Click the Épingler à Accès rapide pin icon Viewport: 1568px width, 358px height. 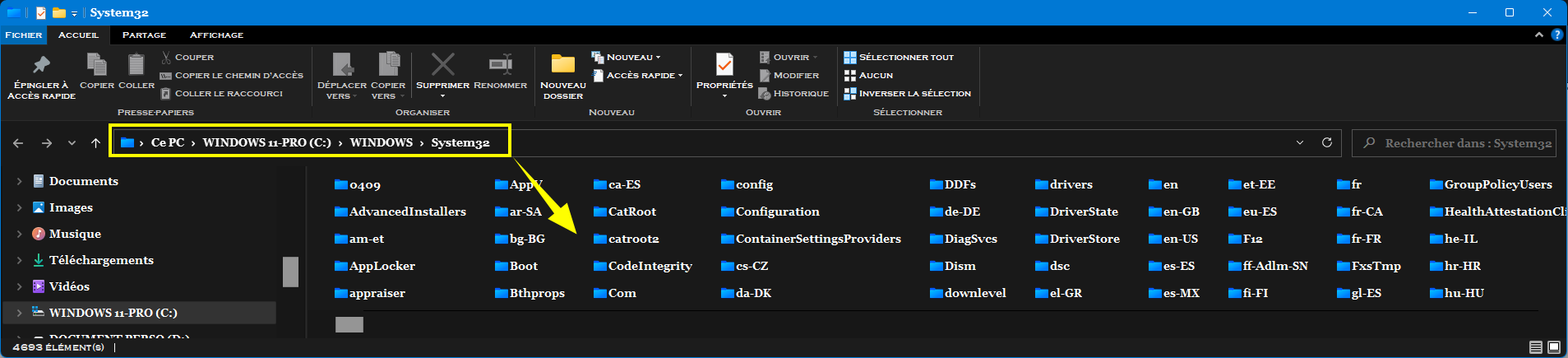tap(41, 65)
